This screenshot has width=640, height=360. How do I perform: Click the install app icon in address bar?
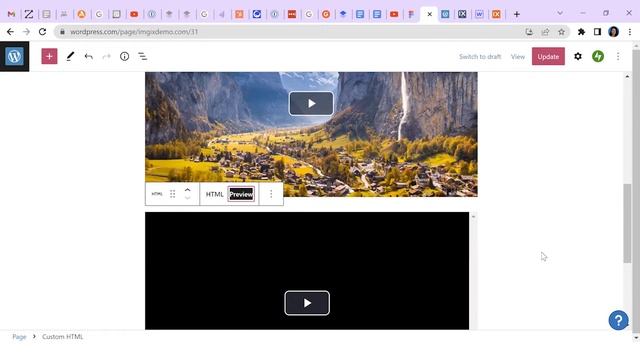(529, 31)
